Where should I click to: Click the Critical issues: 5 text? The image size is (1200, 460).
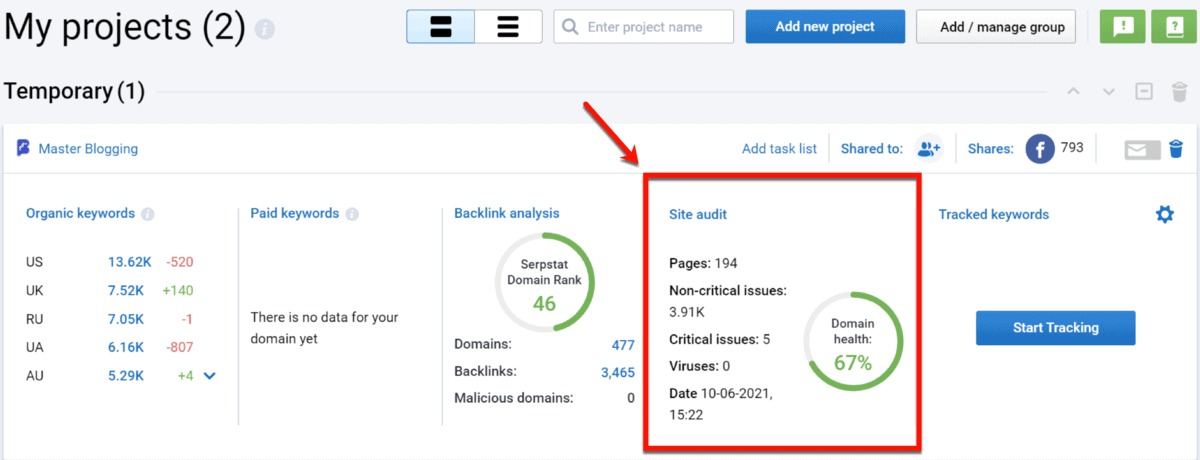[719, 339]
